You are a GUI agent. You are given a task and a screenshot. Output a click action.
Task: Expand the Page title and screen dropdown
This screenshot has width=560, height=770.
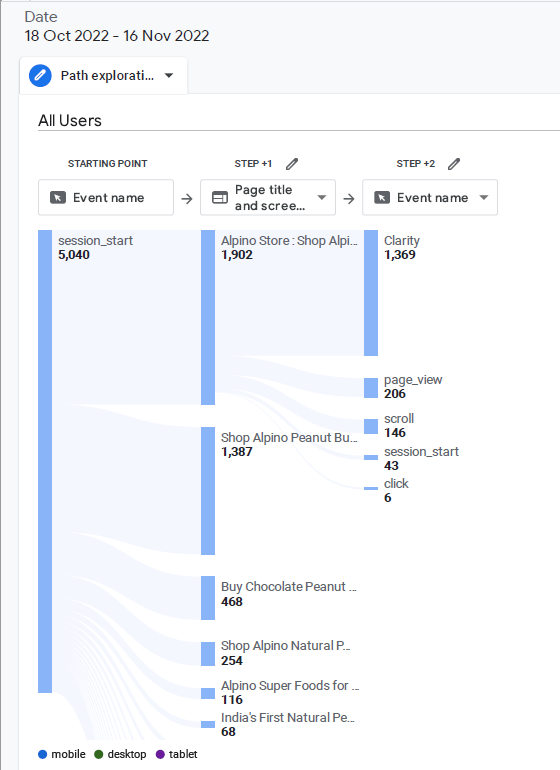[322, 197]
